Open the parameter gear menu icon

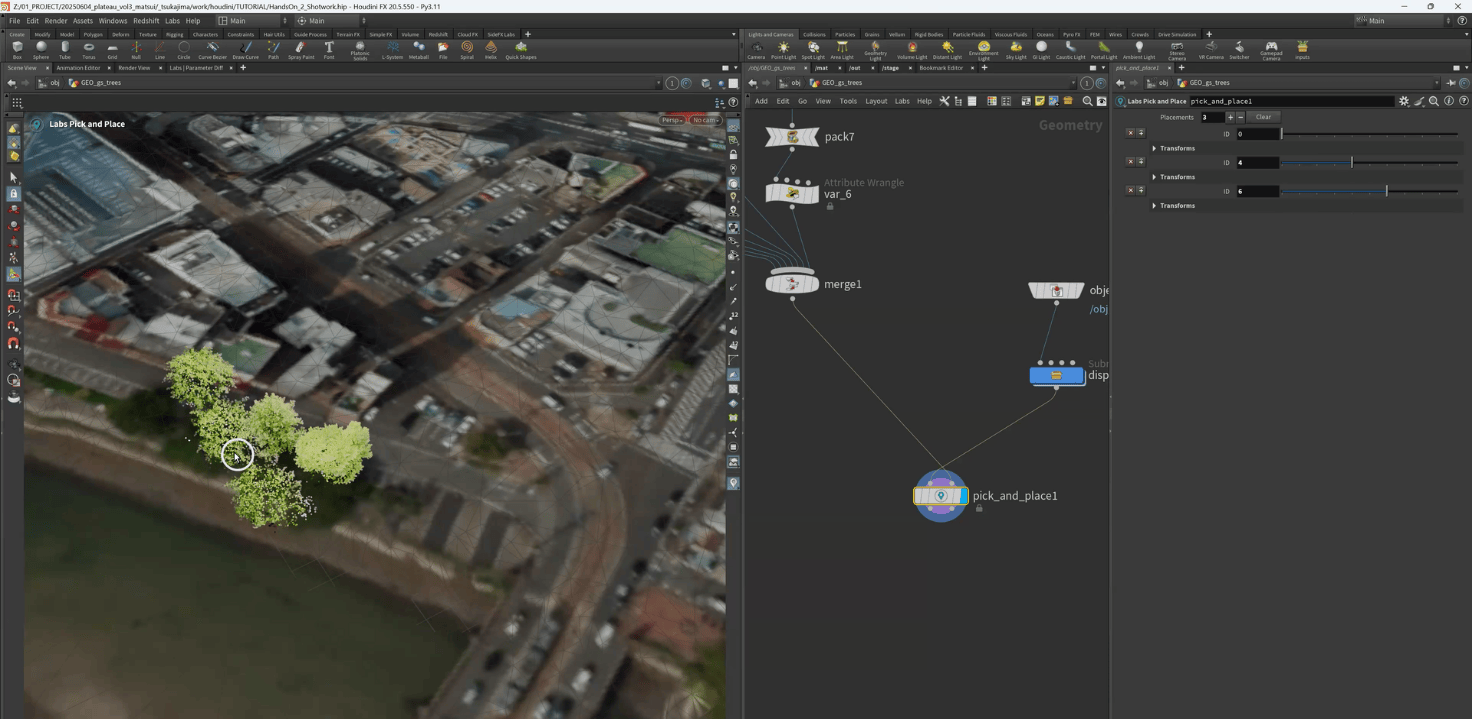[x=1404, y=101]
